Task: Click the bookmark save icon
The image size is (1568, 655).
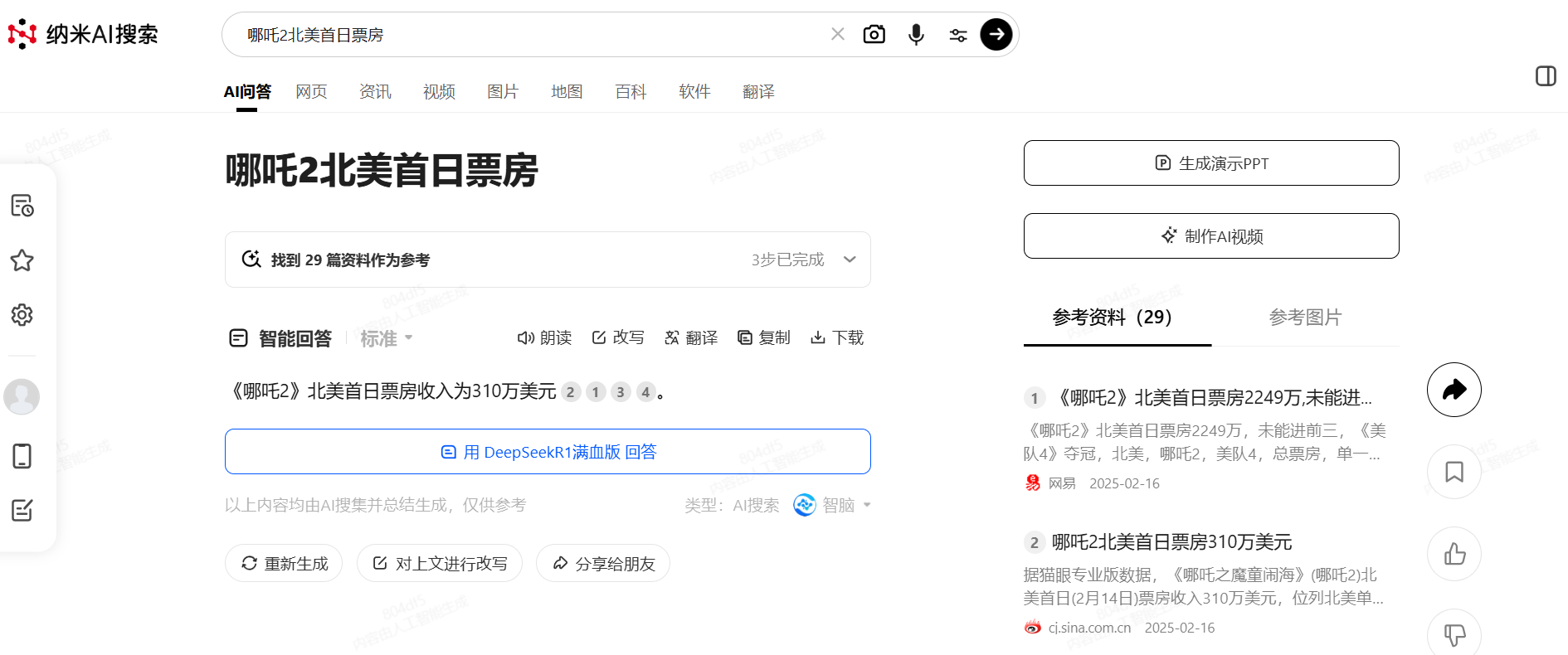Action: click(x=1454, y=472)
